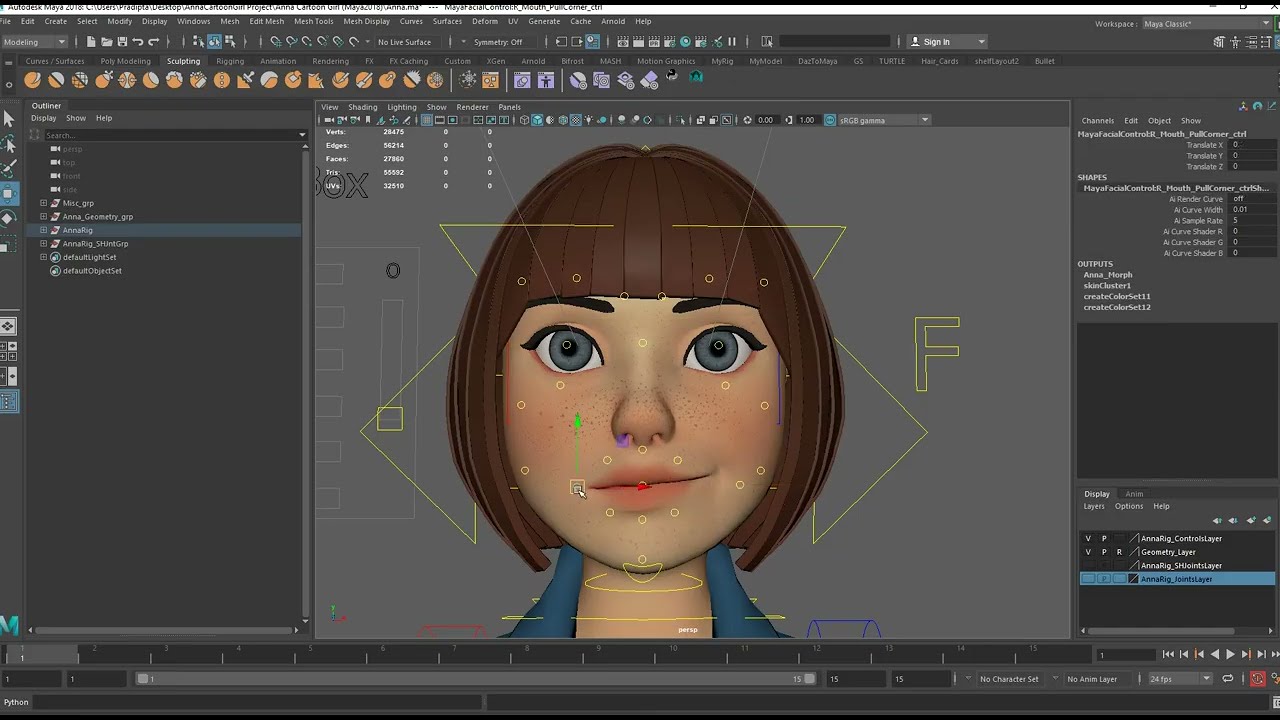Expand the AnnaRig node in Outliner

pyautogui.click(x=44, y=230)
